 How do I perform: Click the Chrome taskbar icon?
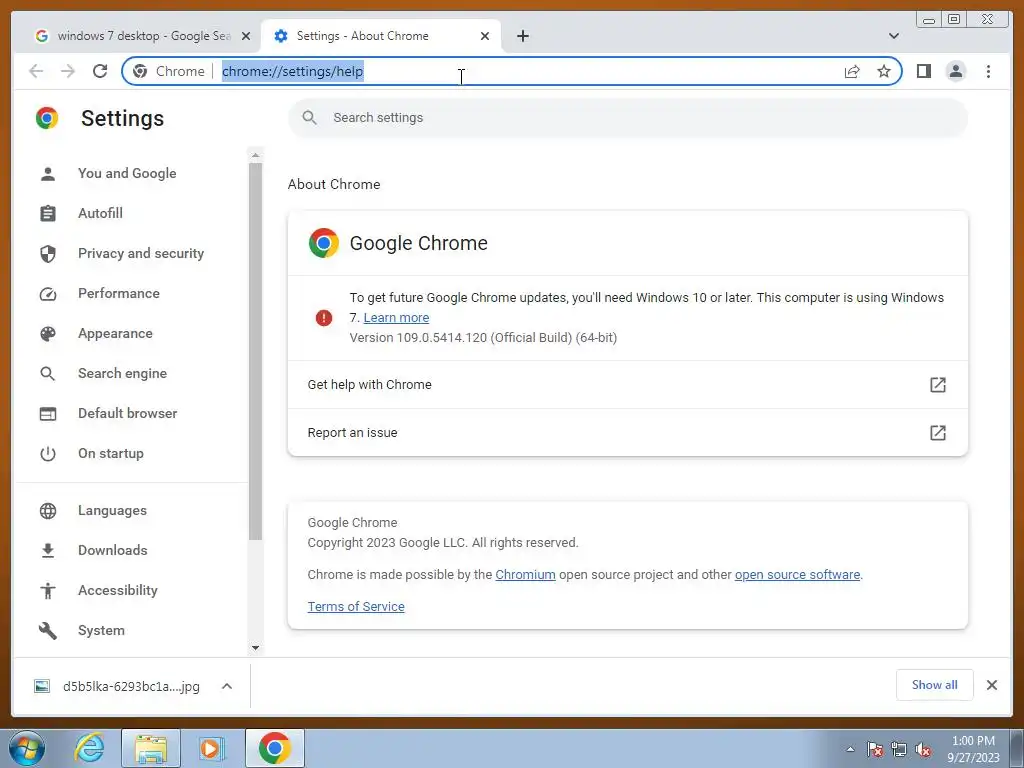coord(274,748)
